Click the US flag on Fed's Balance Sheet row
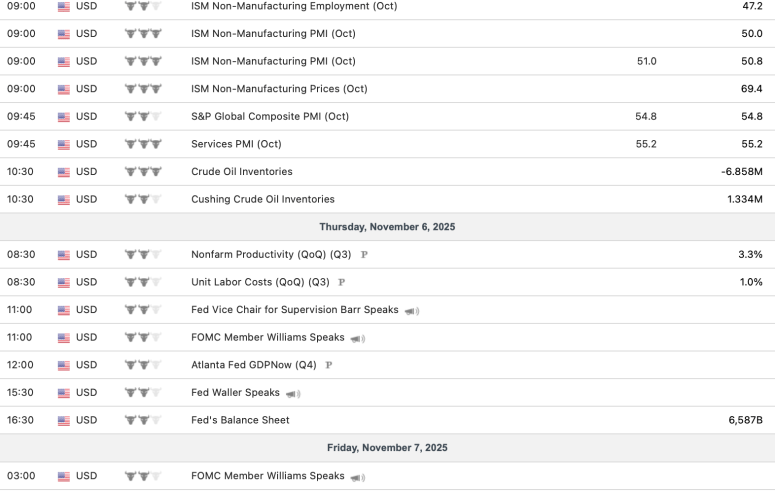Viewport: 775px width, 493px height. pos(64,420)
